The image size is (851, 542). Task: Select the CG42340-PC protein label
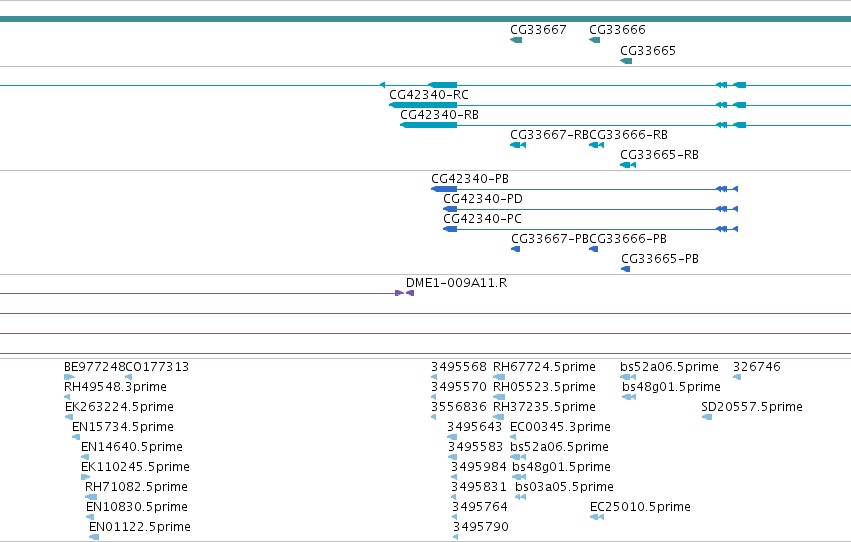pos(482,219)
